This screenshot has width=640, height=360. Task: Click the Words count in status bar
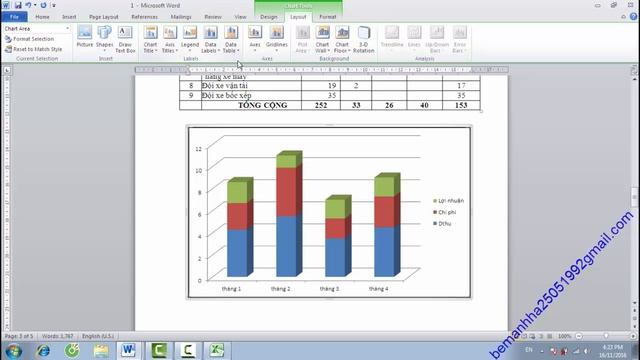coord(58,336)
